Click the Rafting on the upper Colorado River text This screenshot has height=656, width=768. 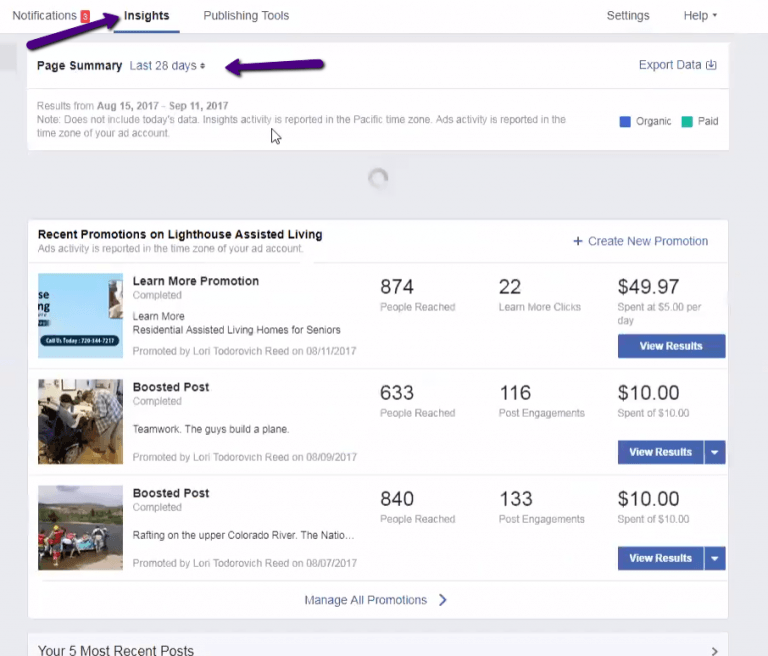pyautogui.click(x=243, y=535)
